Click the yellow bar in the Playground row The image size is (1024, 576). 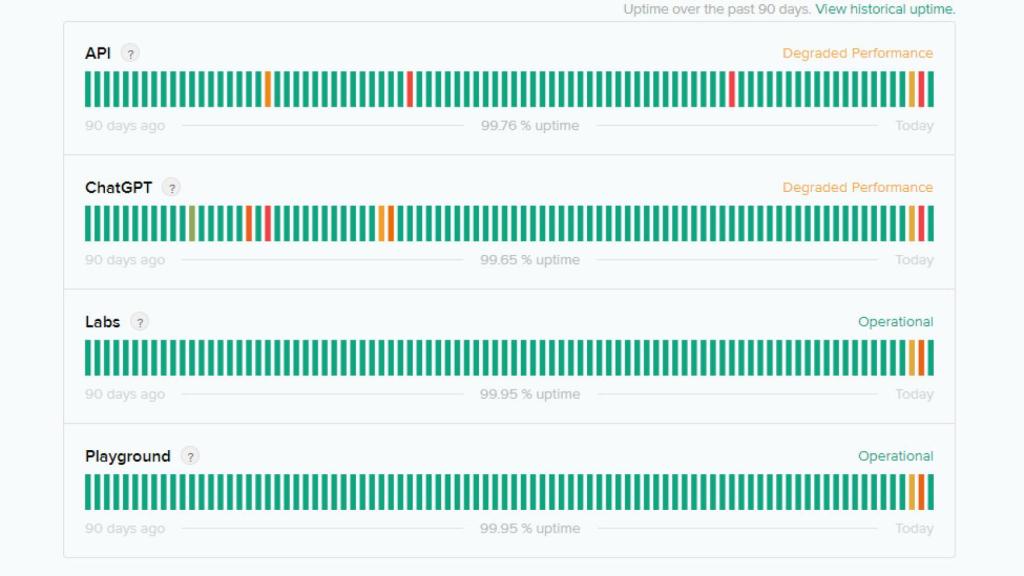912,492
